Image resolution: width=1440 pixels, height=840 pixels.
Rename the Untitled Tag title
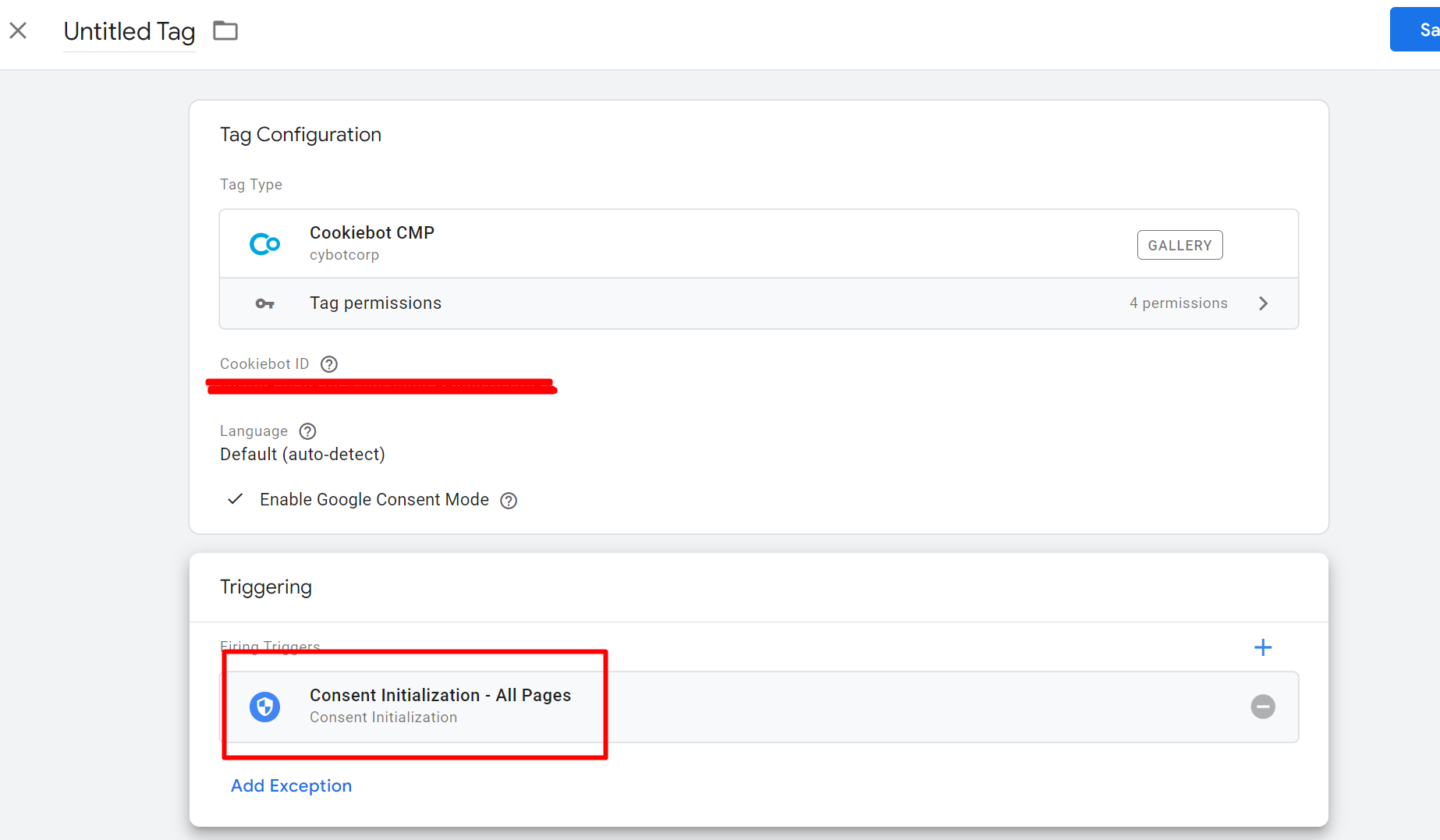(x=129, y=31)
